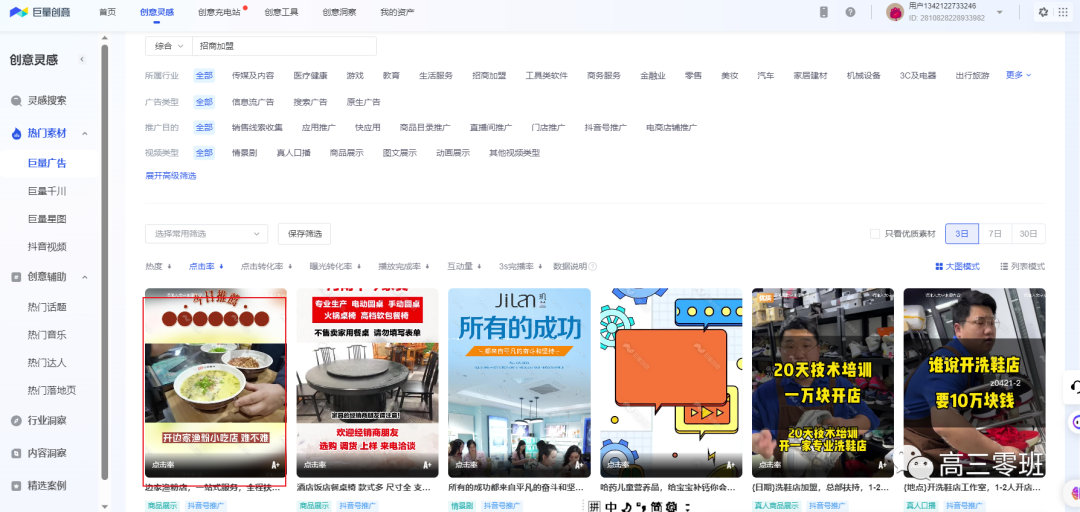This screenshot has width=1080, height=512.
Task: Open the help question mark icon
Action: tap(851, 12)
